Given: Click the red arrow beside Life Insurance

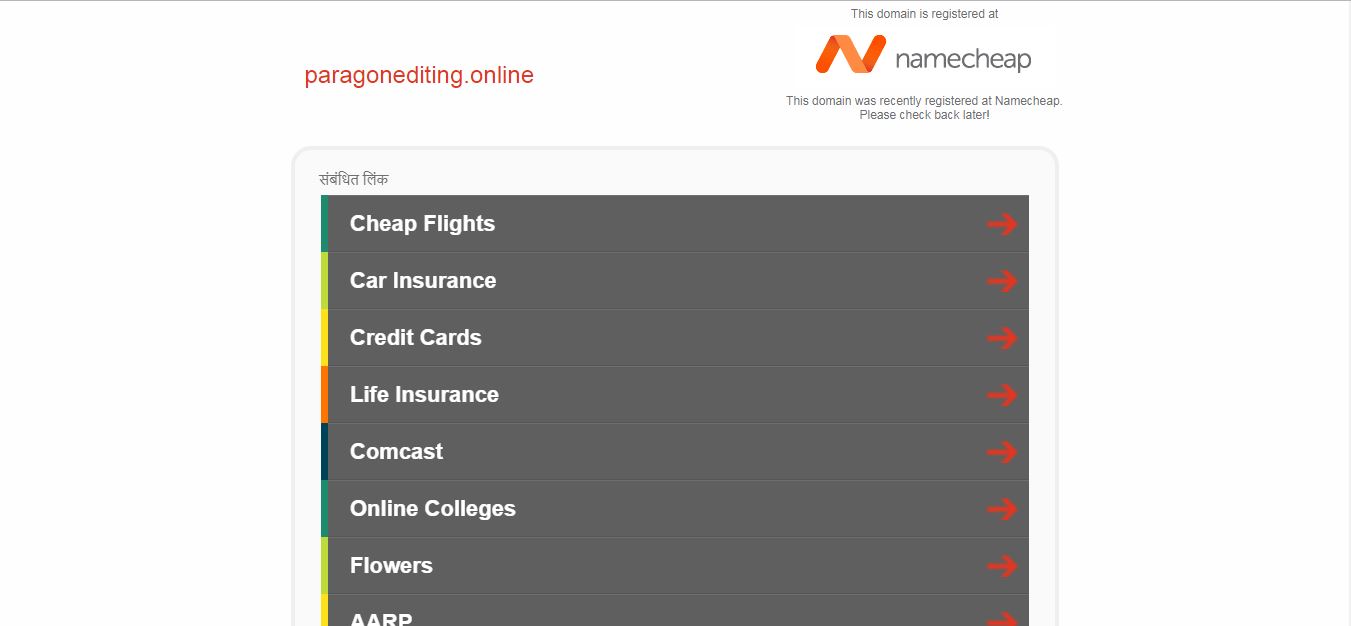Looking at the screenshot, I should point(1002,395).
